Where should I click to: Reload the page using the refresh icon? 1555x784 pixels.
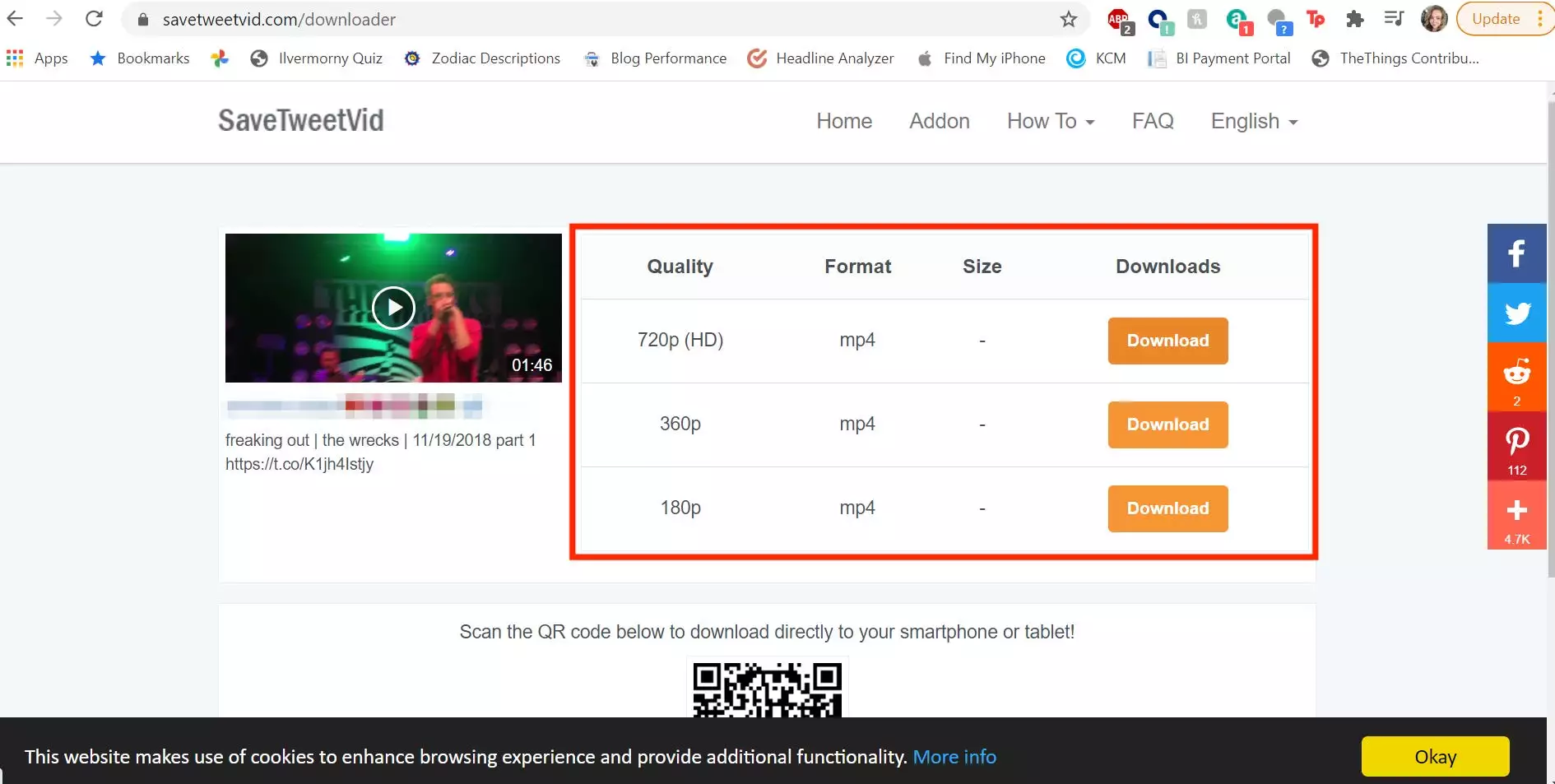tap(95, 19)
